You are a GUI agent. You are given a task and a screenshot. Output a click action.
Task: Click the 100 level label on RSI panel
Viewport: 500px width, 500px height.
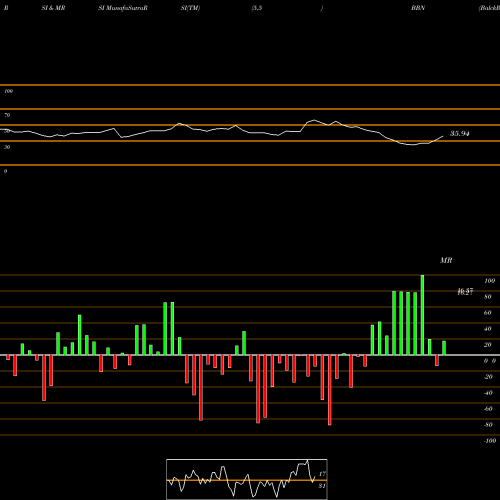click(8, 91)
